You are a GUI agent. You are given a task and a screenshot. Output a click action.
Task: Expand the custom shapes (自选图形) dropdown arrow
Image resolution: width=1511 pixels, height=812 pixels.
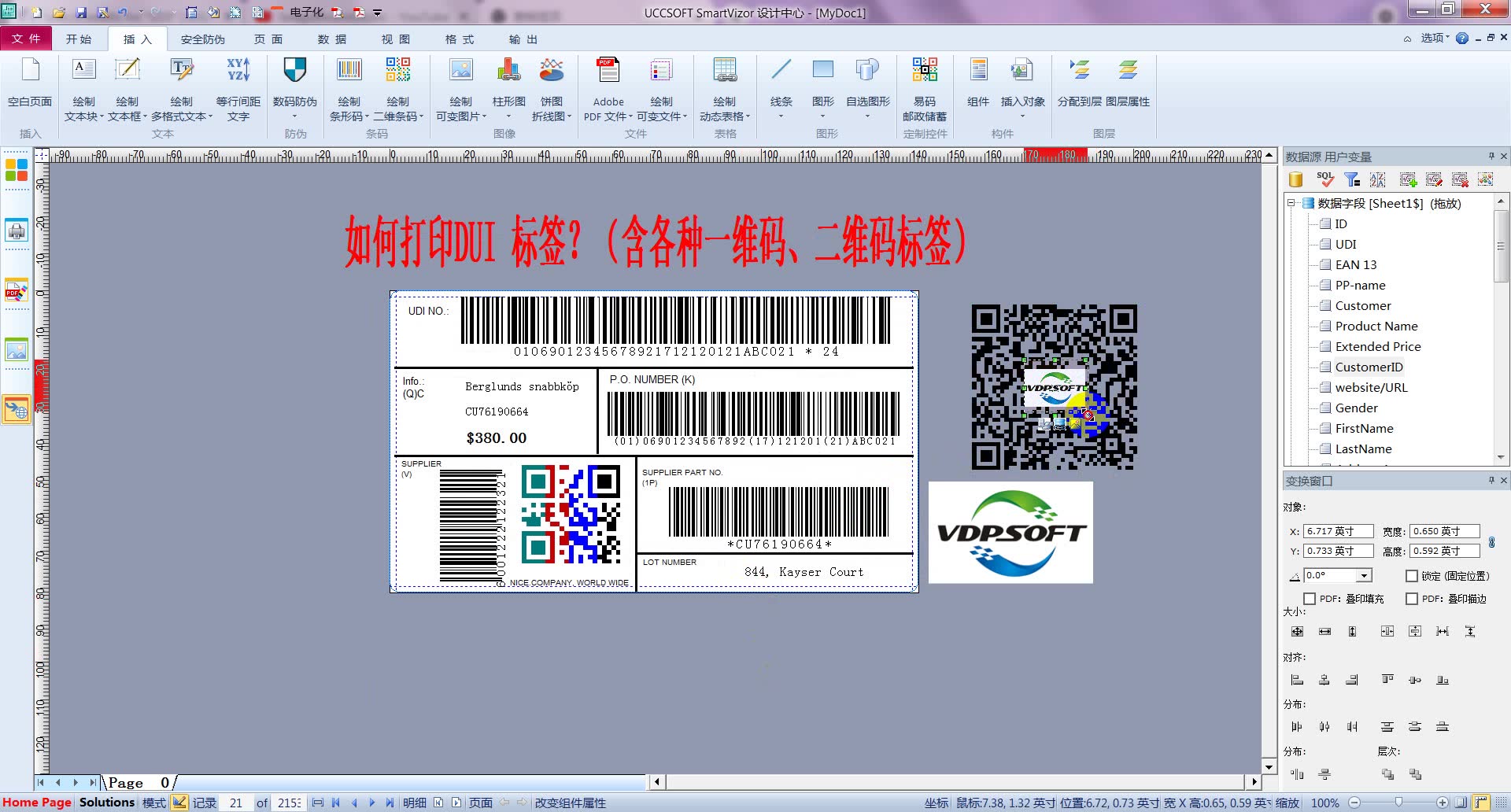pos(868,116)
